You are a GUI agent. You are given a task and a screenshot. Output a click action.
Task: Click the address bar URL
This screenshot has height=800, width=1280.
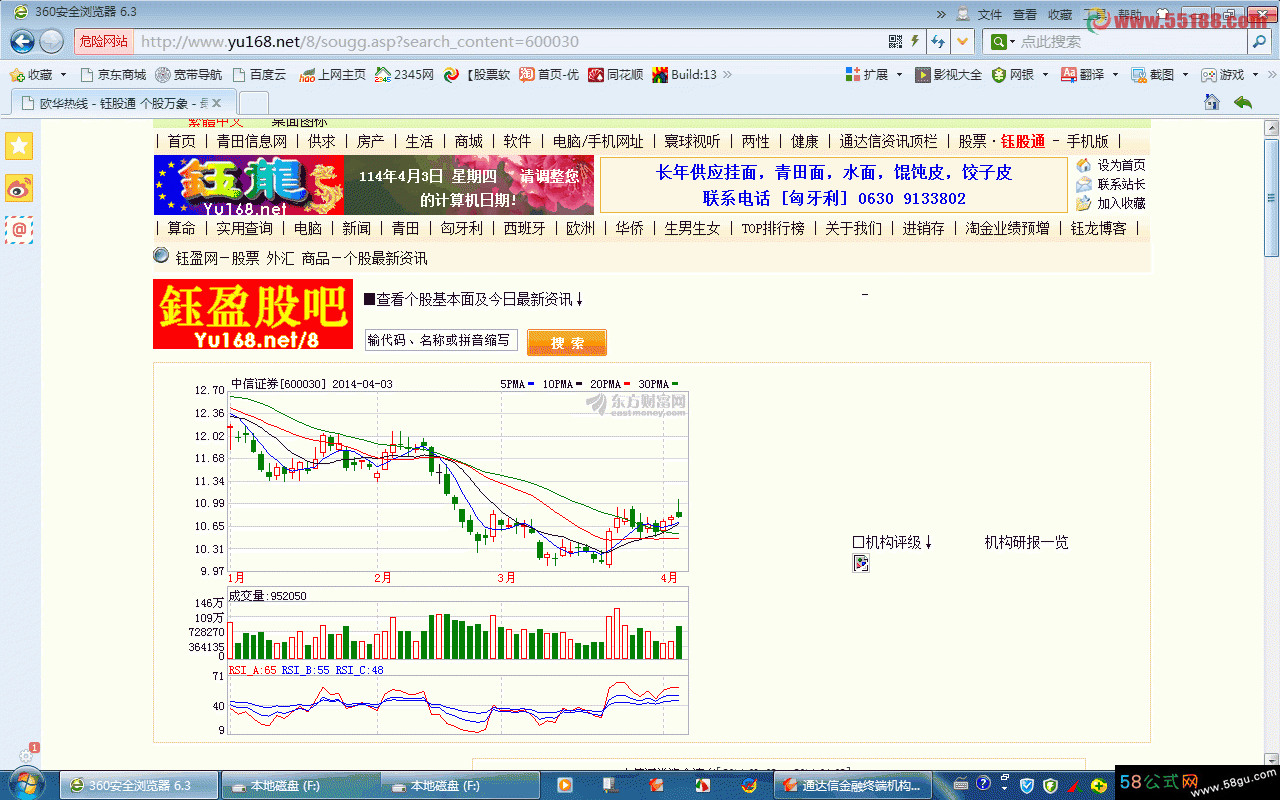point(359,41)
